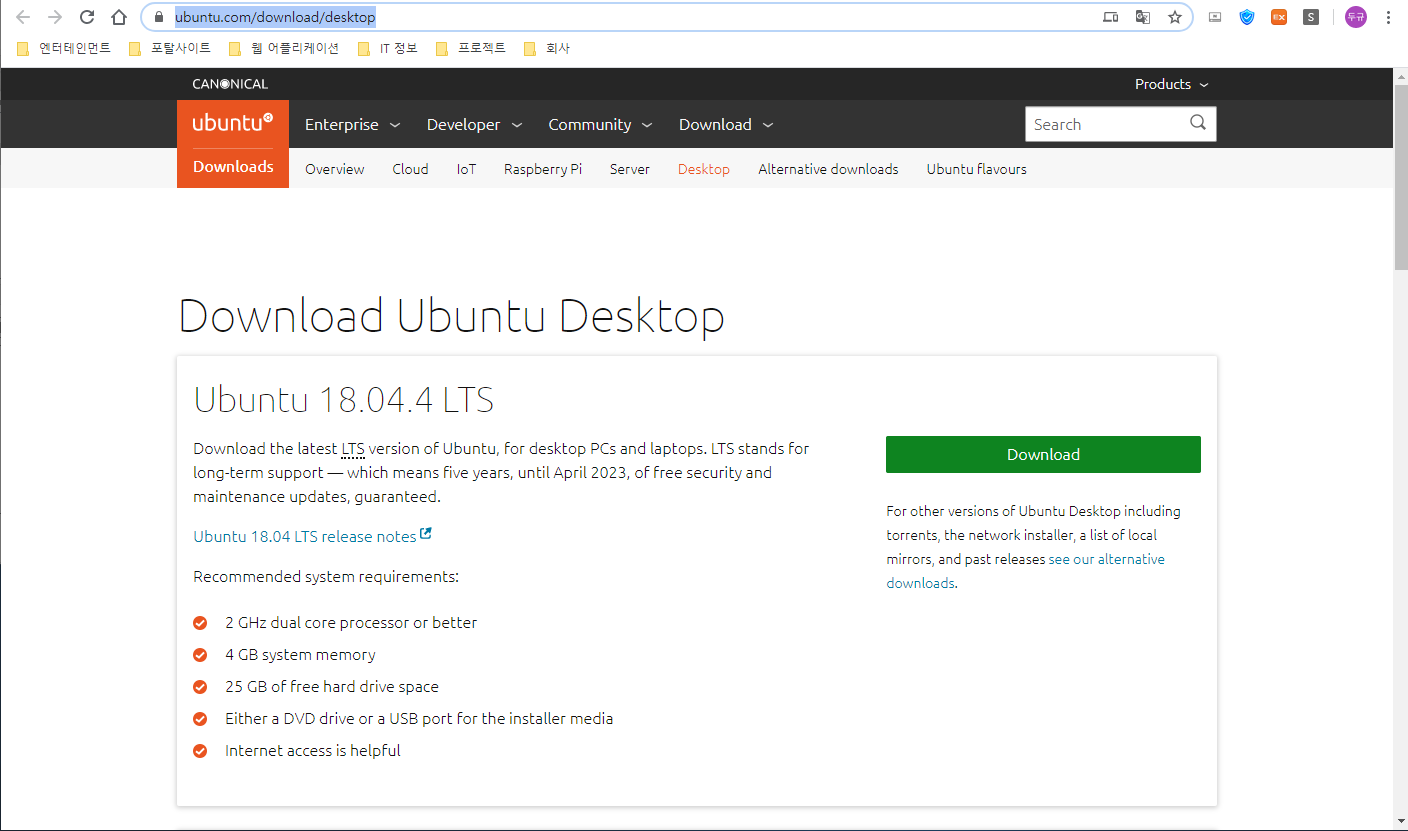
Task: Open the orange Ex extension icon
Action: [1279, 17]
